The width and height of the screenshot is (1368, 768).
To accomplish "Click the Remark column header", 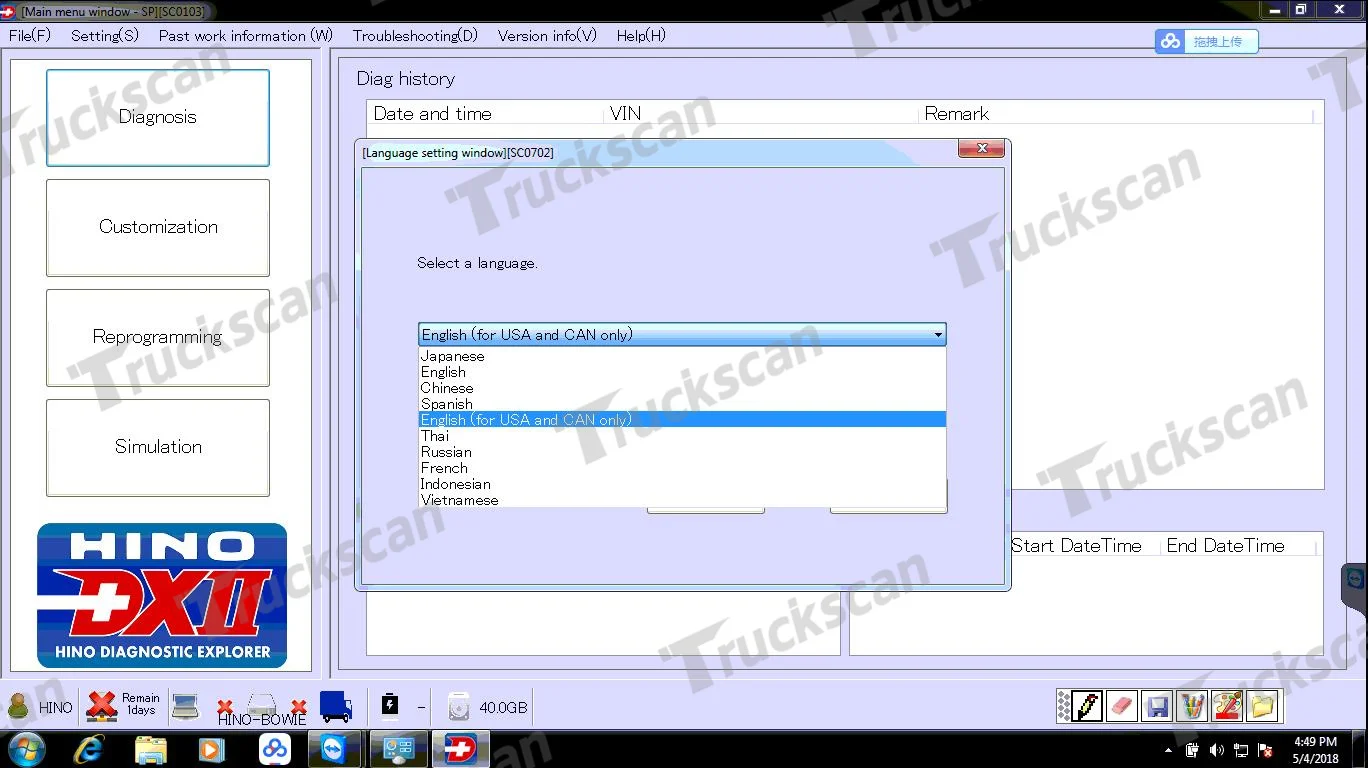I will click(1116, 114).
